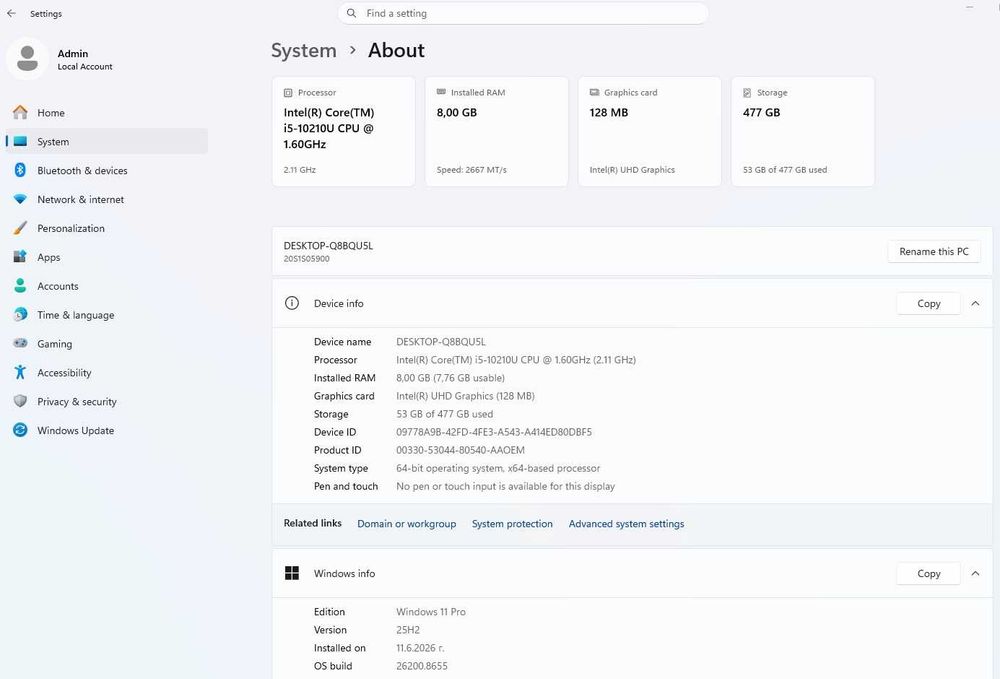Open Time & language settings
Viewport: 1000px width, 679px height.
tap(107, 314)
